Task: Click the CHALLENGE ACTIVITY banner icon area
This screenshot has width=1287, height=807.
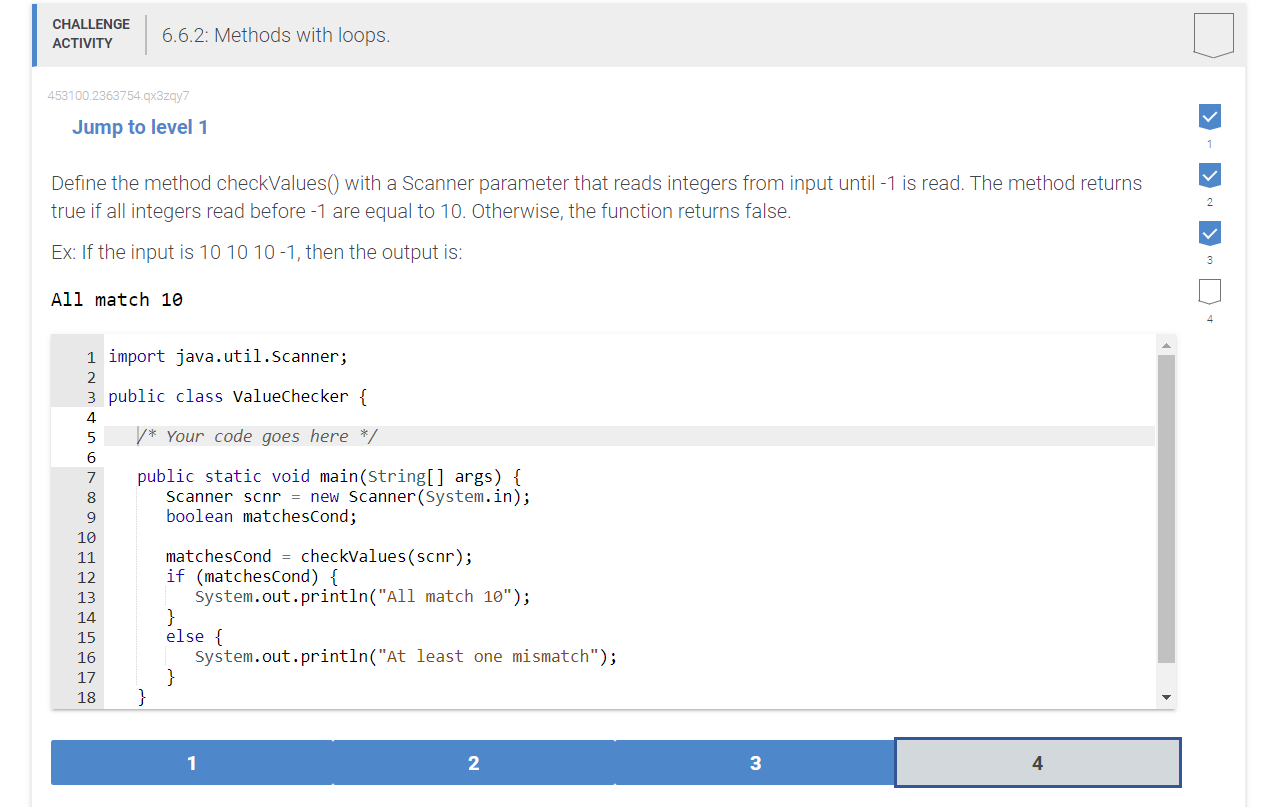Action: coord(90,33)
